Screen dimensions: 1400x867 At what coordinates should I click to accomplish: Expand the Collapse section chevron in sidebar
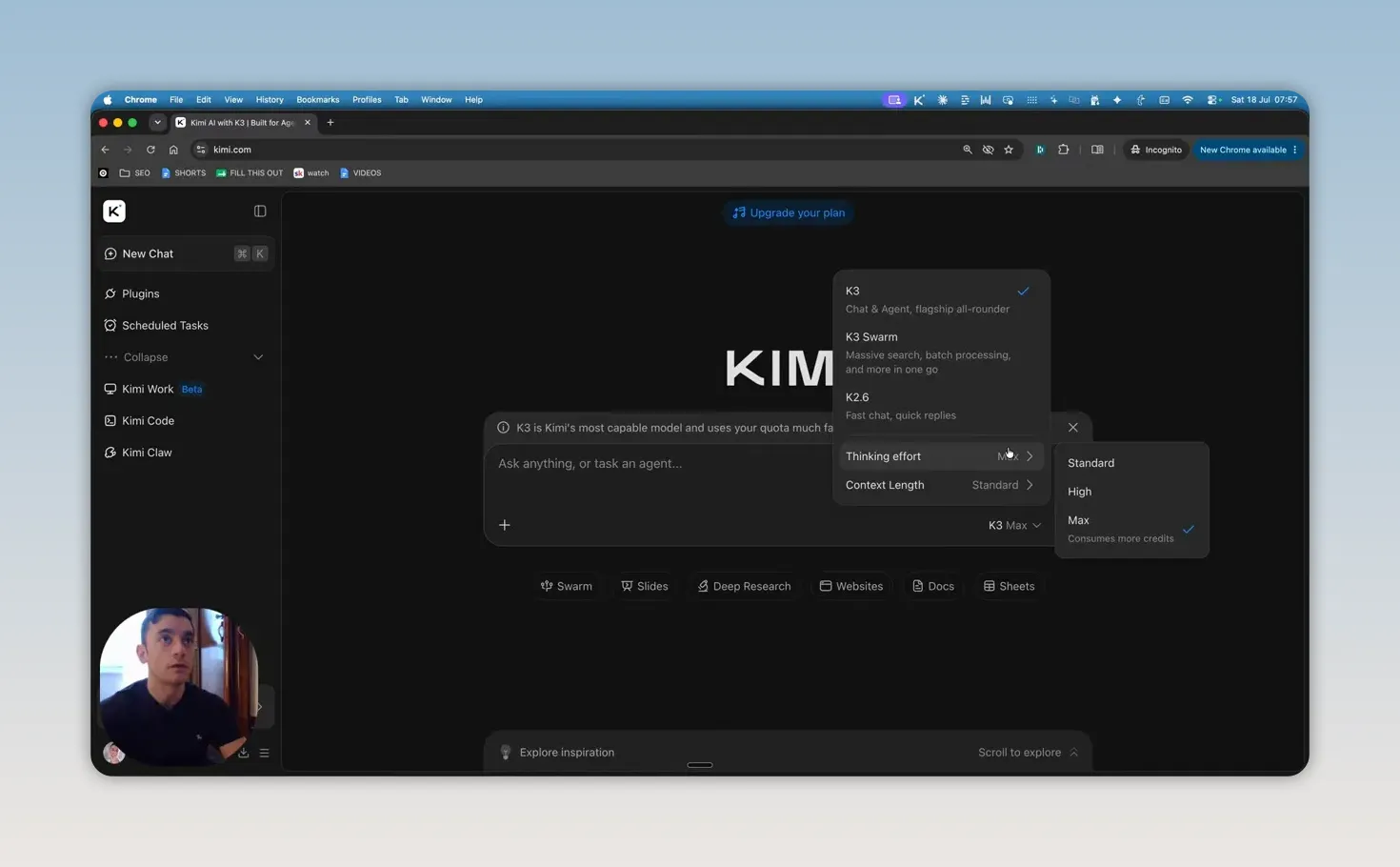point(258,357)
